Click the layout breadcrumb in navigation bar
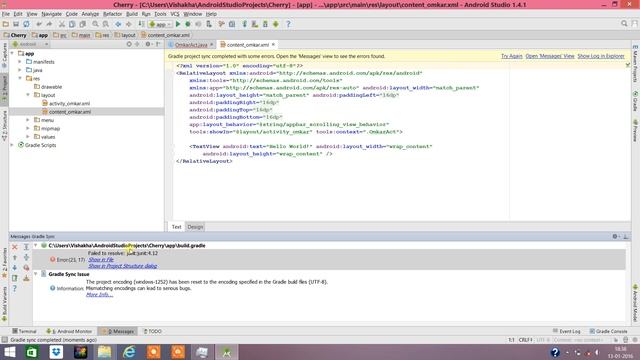Screen dimensions: 640x360 click(x=125, y=35)
